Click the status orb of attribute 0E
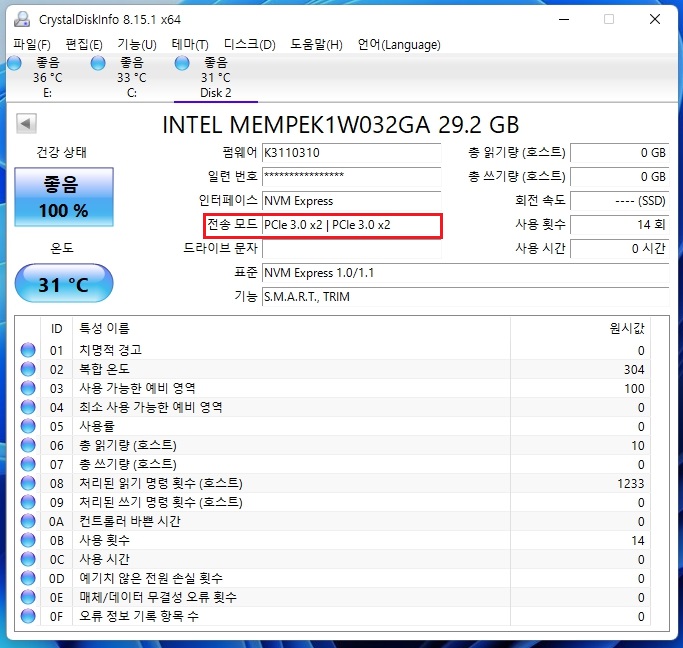 coord(28,597)
